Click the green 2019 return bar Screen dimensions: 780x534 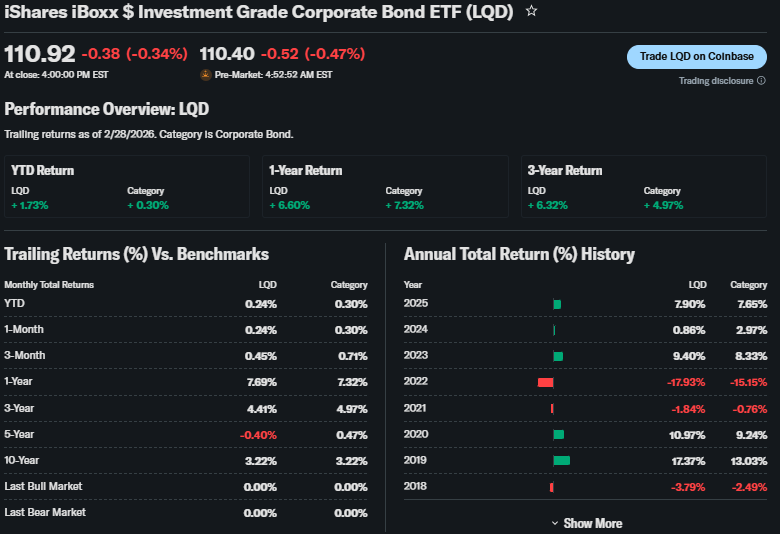pyautogui.click(x=561, y=460)
